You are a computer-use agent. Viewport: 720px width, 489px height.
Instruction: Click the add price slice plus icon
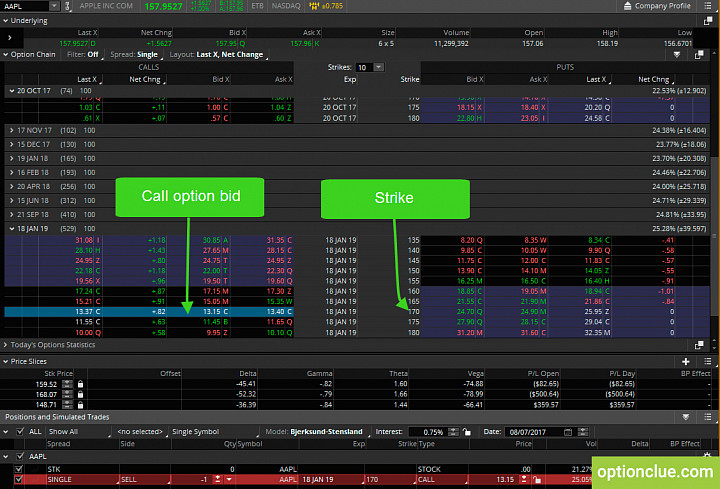coord(686,361)
